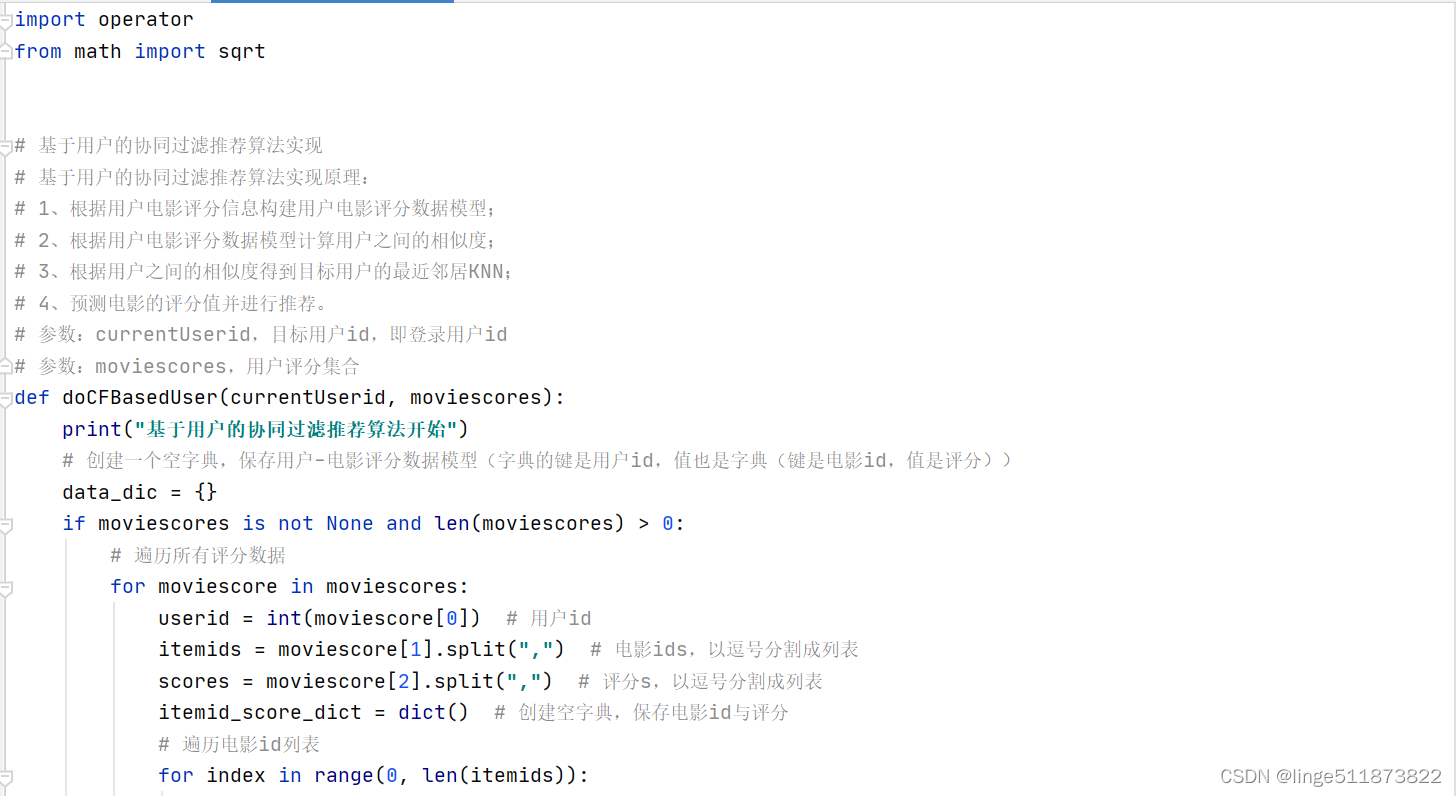Click comment line '# 1、根据用户电影评分信息构建用户电影评分数据模型；'

(255, 209)
